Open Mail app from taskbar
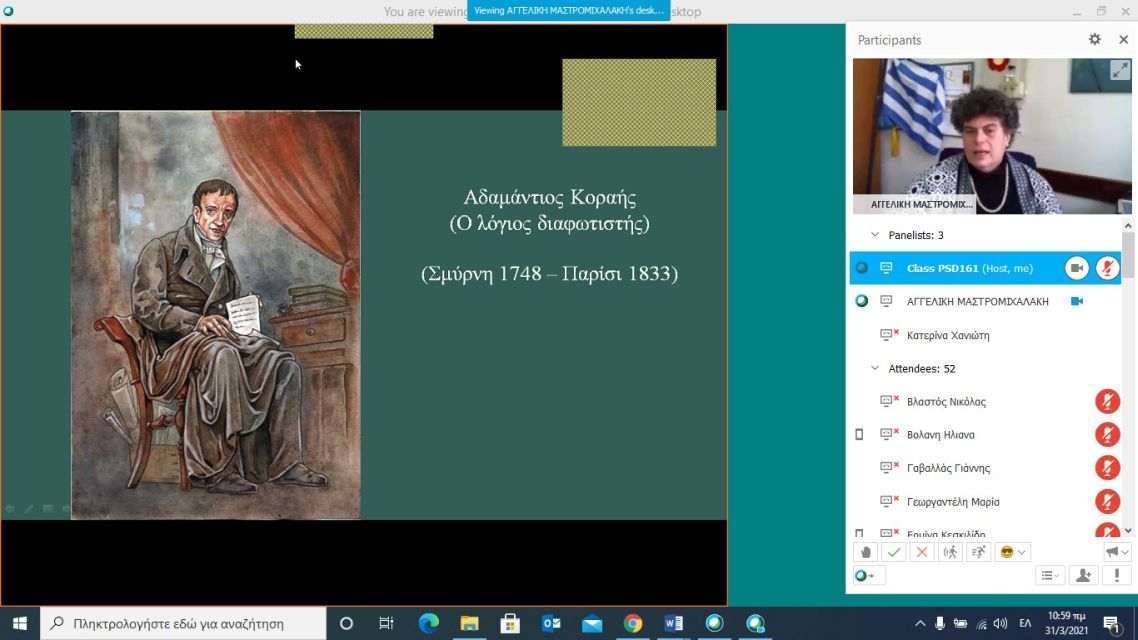 (591, 623)
